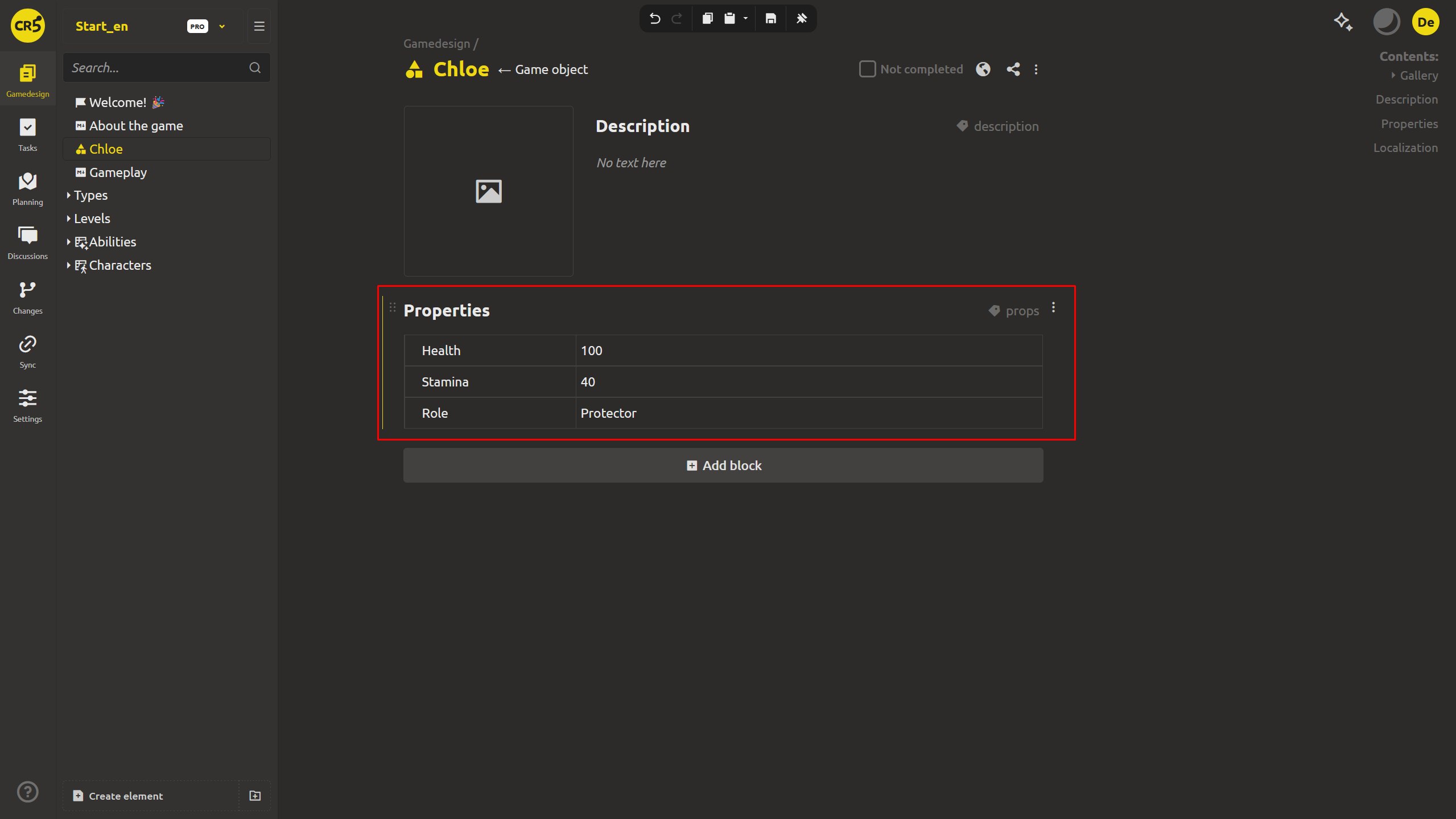Image resolution: width=1456 pixels, height=819 pixels.
Task: Click the empty gallery image placeholder
Action: pyautogui.click(x=488, y=191)
